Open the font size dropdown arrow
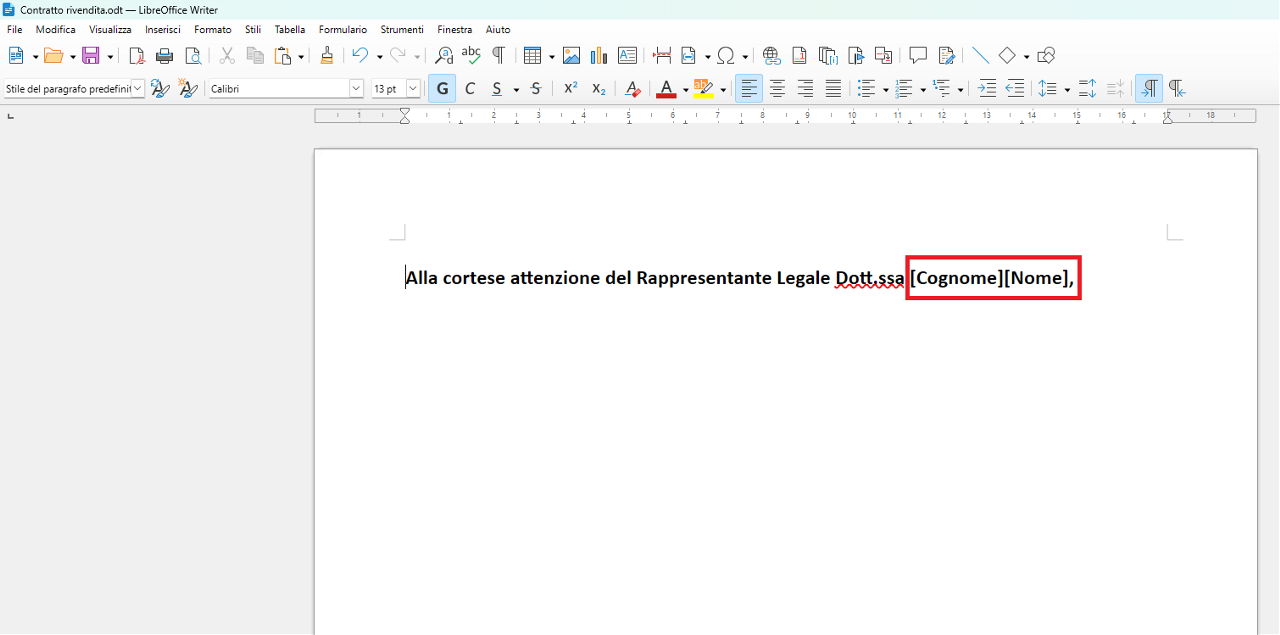The image size is (1280, 635). point(413,89)
